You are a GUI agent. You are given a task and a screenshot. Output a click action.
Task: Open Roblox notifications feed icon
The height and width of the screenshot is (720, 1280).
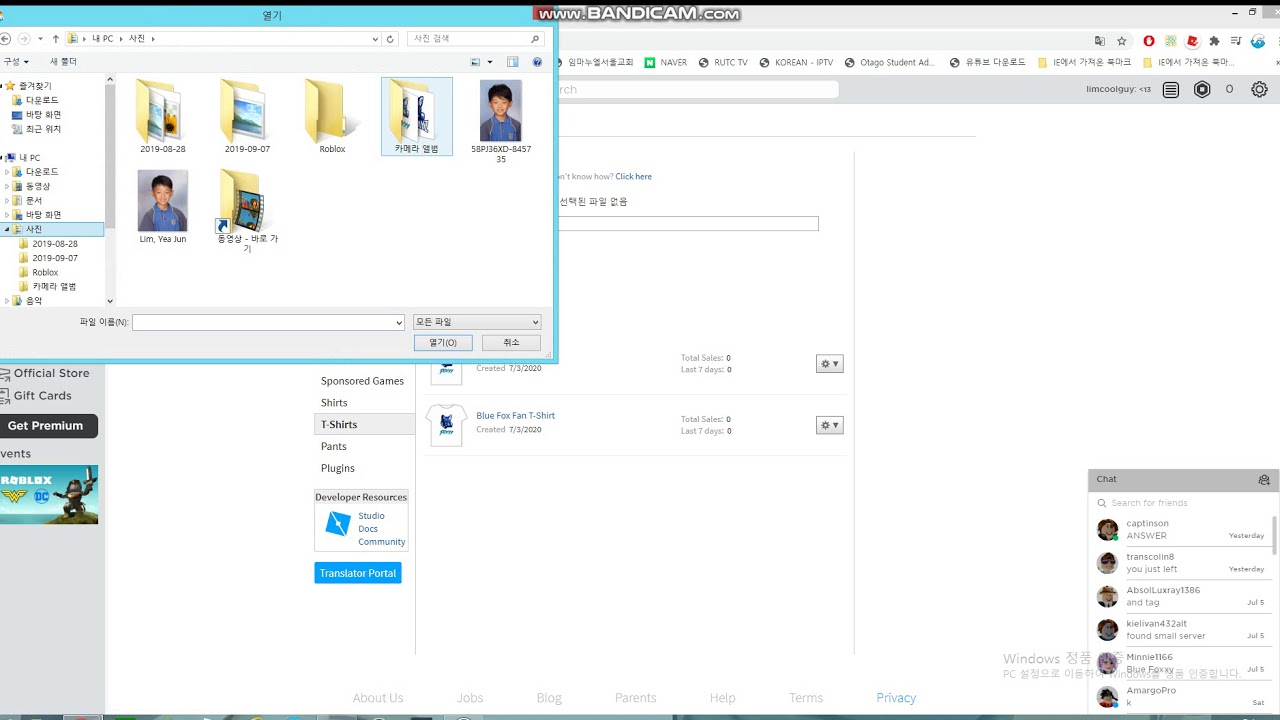pyautogui.click(x=1171, y=89)
